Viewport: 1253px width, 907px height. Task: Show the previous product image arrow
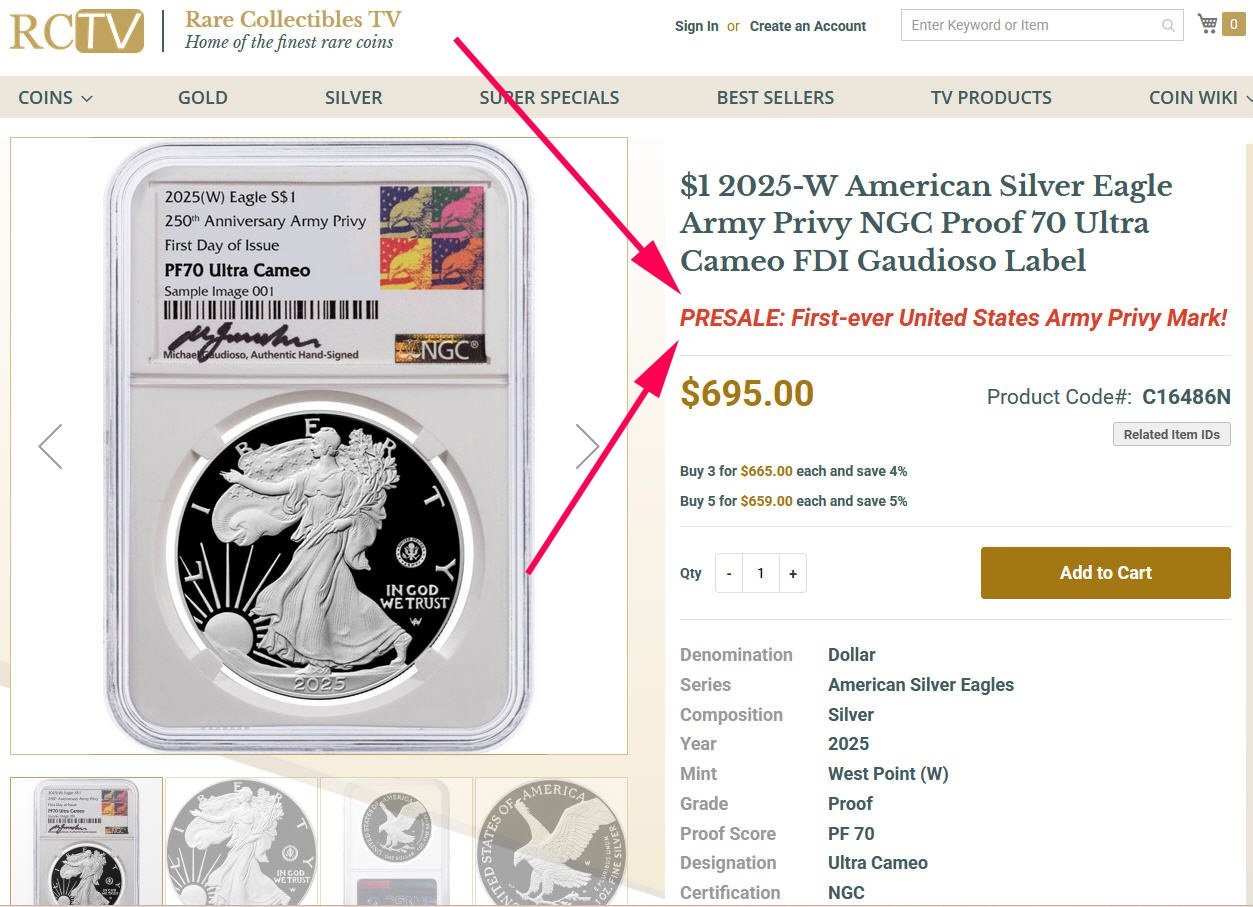50,446
